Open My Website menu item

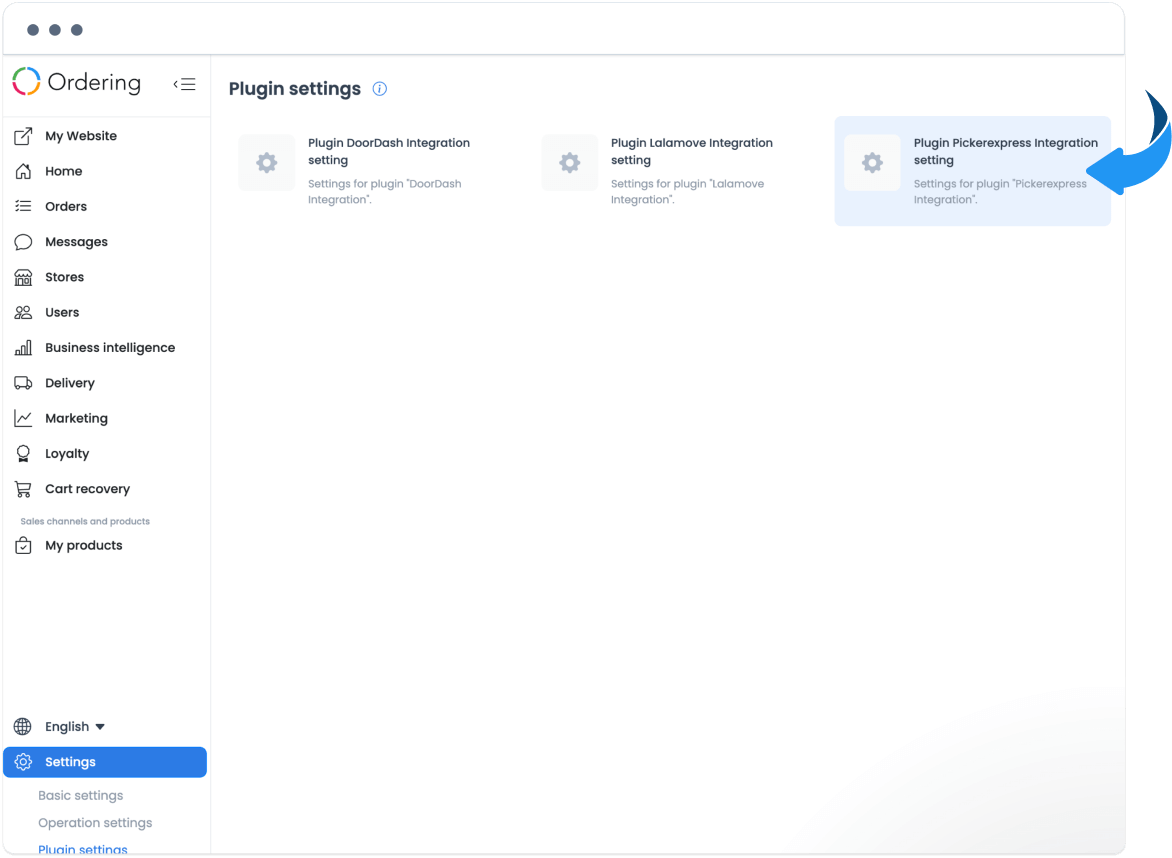[81, 136]
